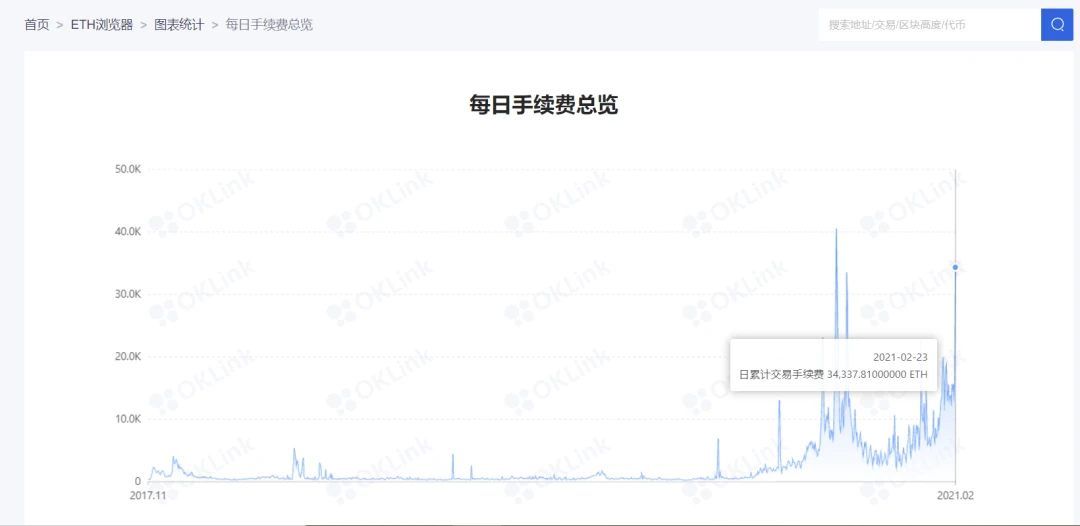Click the 10.0K y-axis label
Viewport: 1080px width, 526px height.
pos(128,419)
